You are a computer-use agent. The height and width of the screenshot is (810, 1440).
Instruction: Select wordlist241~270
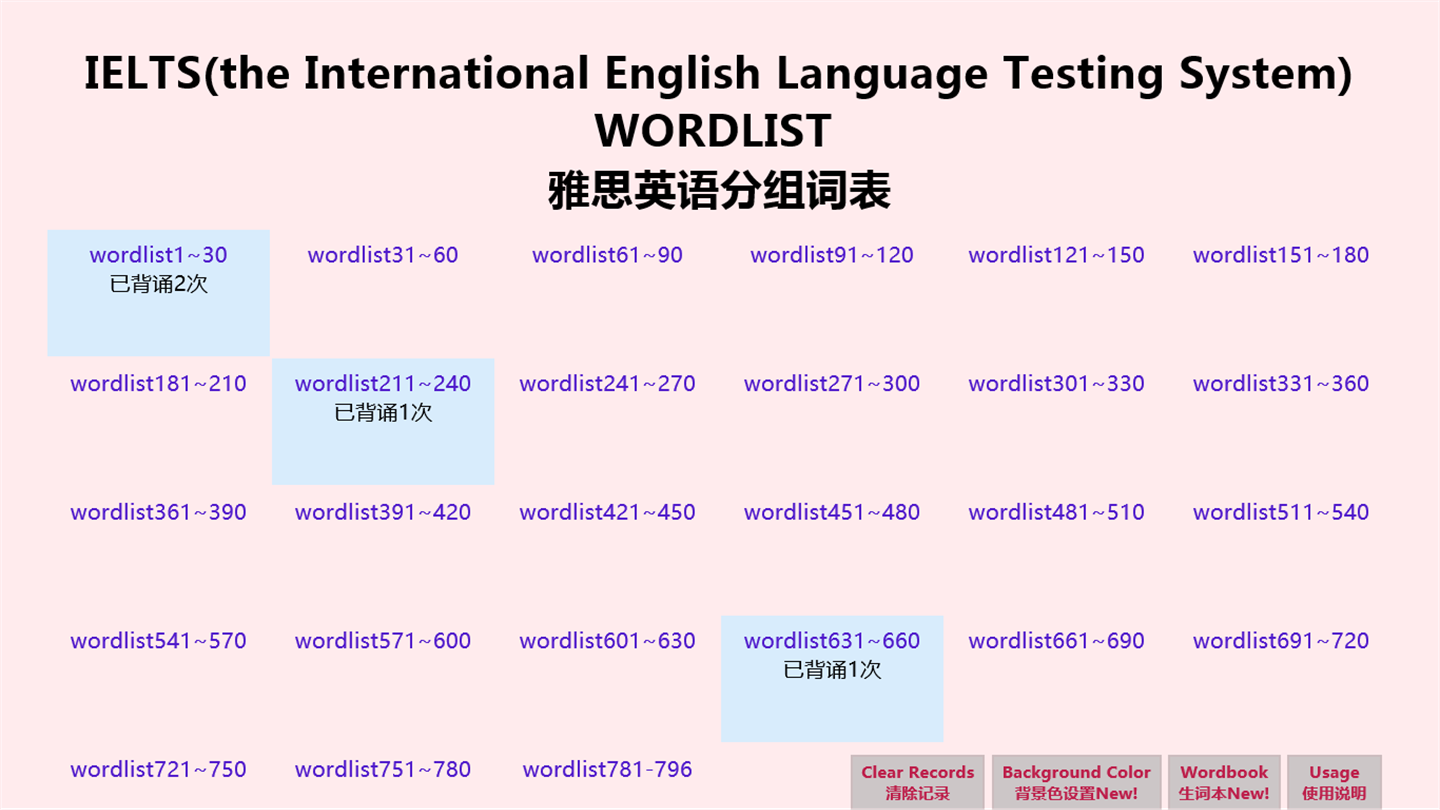pyautogui.click(x=607, y=384)
